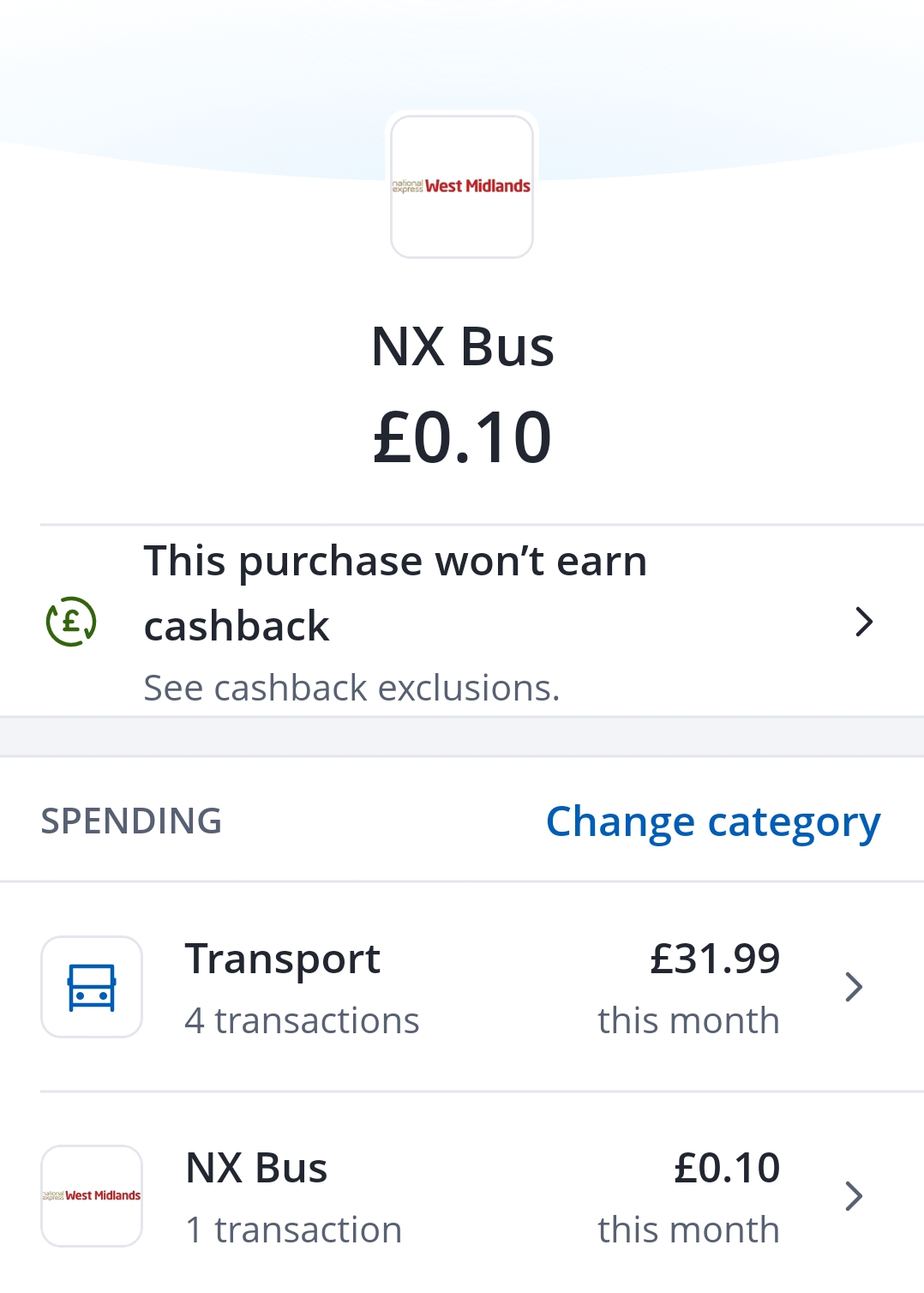The width and height of the screenshot is (924, 1293).
Task: Tap the Transport bus category icon
Action: point(92,987)
